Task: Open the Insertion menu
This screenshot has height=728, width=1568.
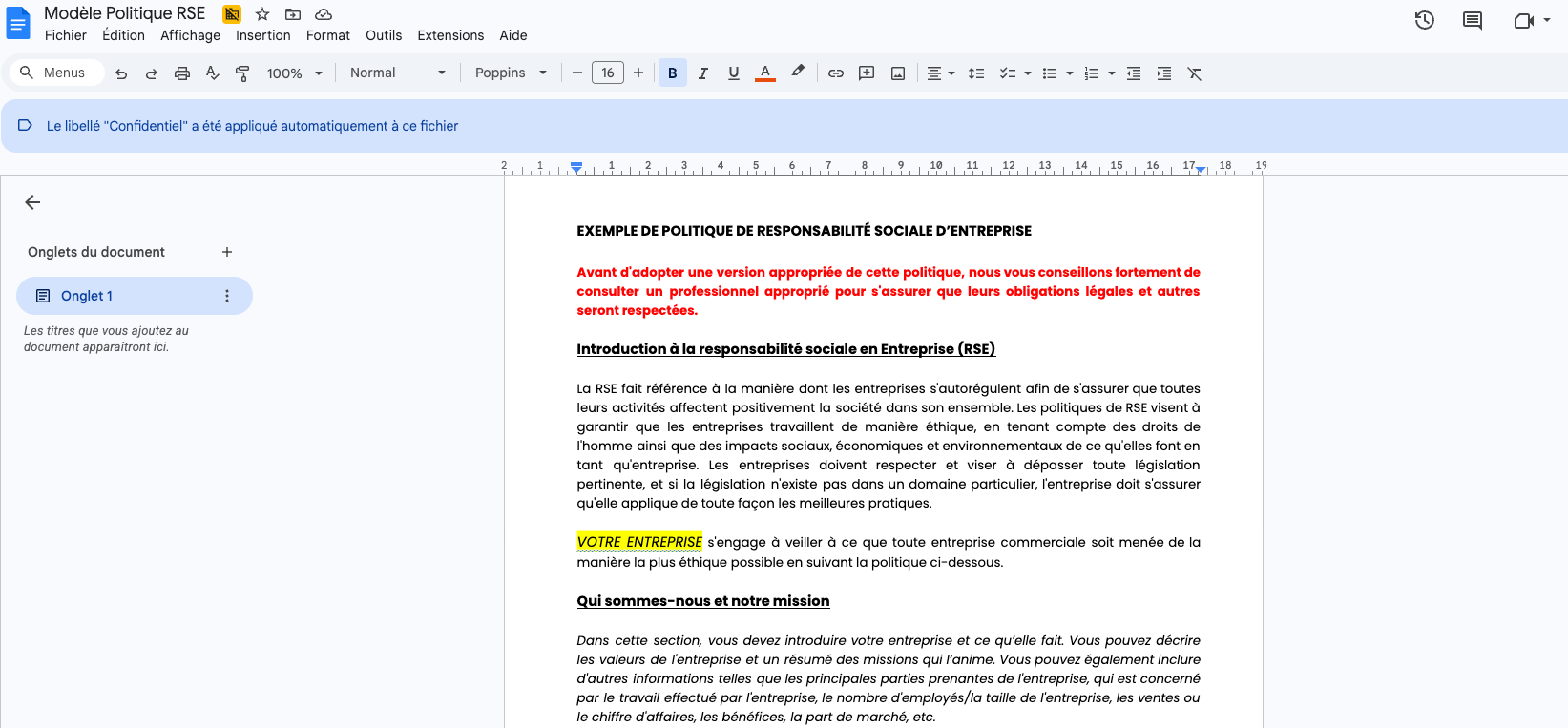Action: click(x=263, y=35)
